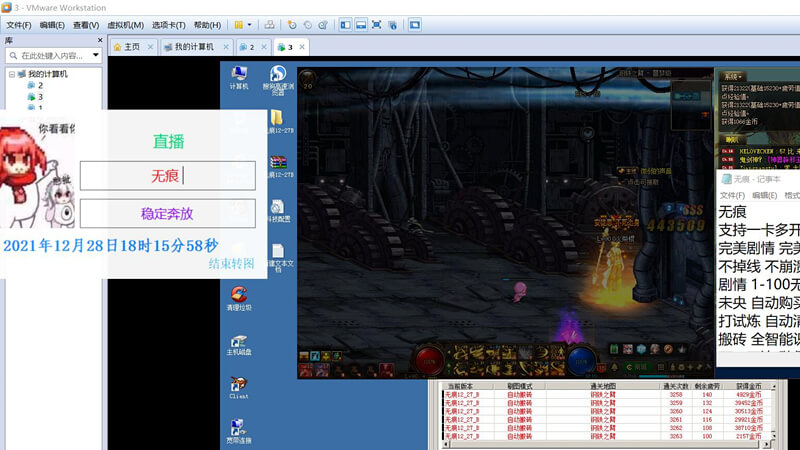Click the table scrollbar left arrow
This screenshot has height=450, width=800.
(x=446, y=444)
